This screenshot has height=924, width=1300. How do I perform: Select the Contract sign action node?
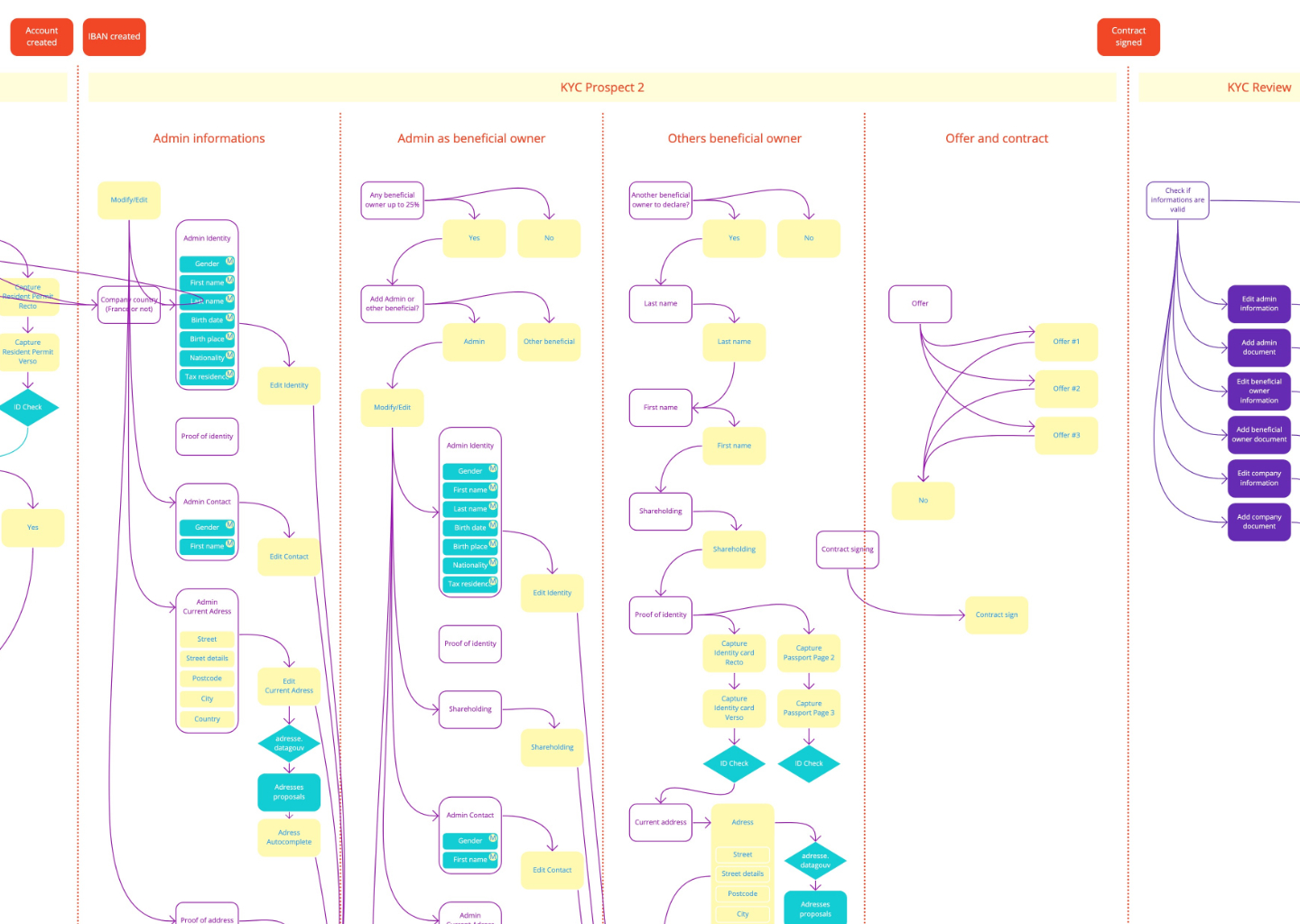[x=997, y=615]
